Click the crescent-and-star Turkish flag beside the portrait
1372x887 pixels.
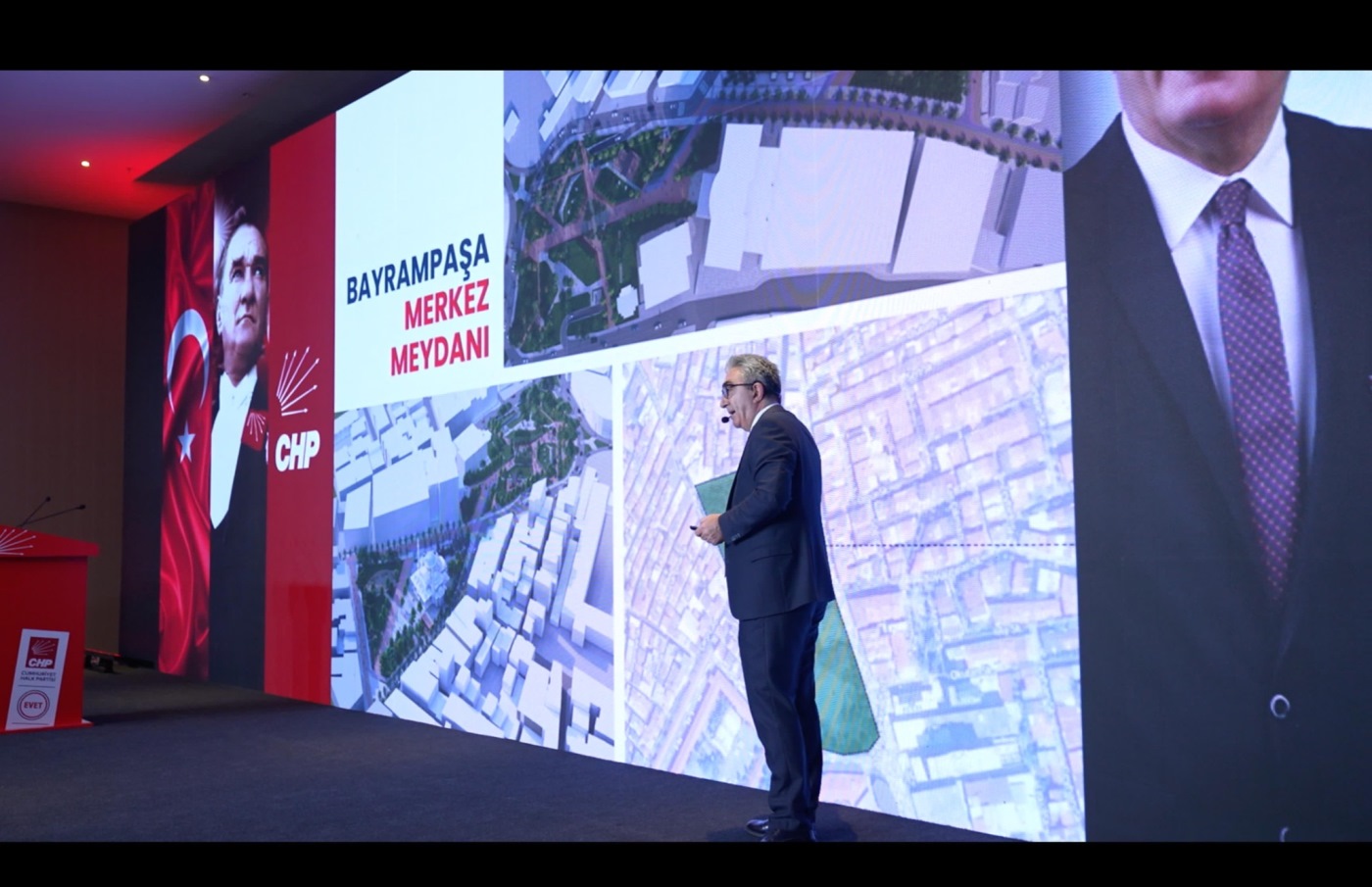click(x=187, y=431)
